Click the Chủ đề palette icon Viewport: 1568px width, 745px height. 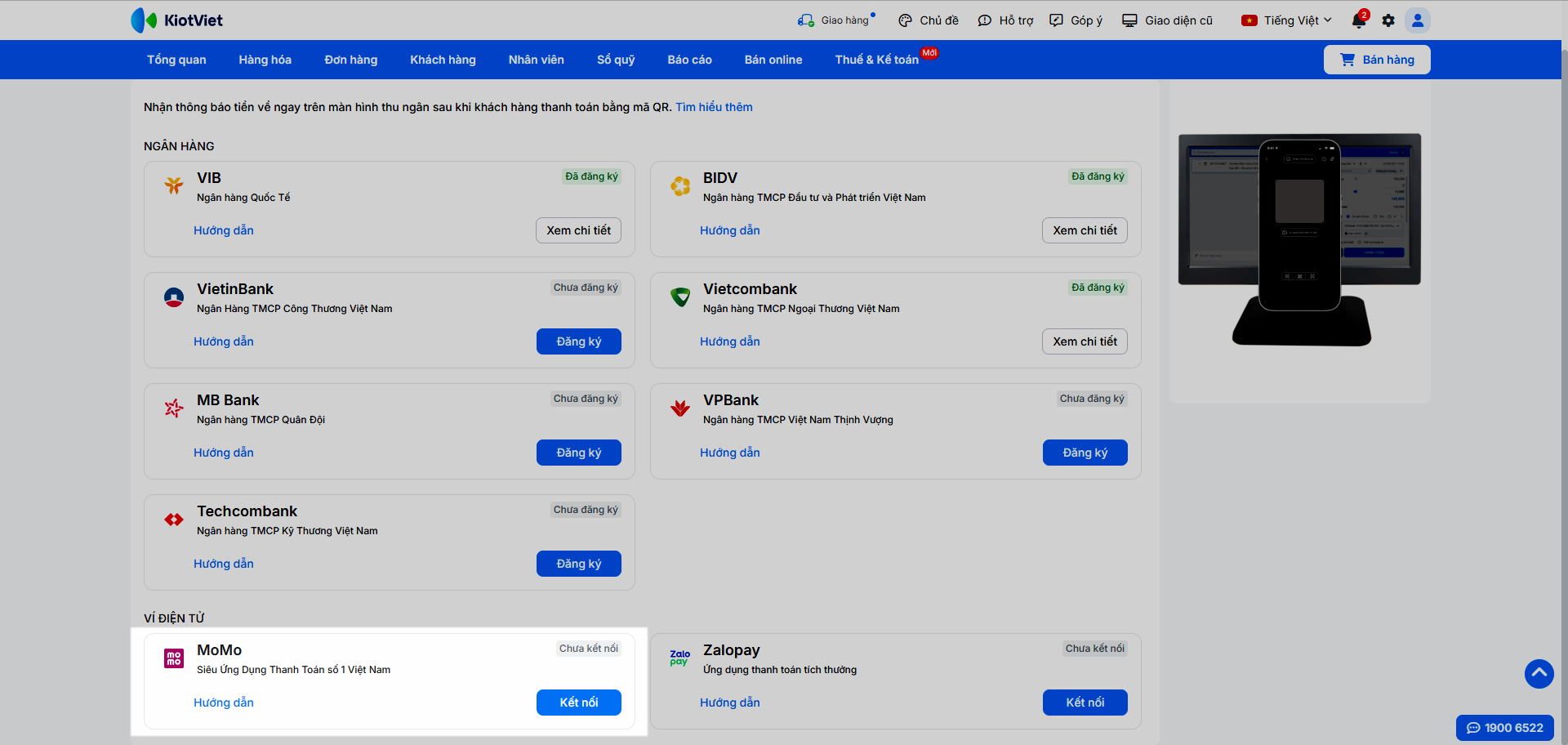(x=905, y=20)
